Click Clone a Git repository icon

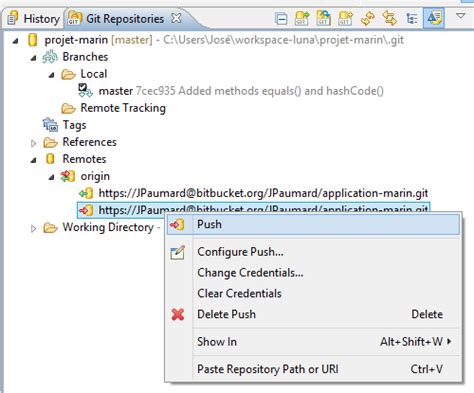(x=323, y=18)
